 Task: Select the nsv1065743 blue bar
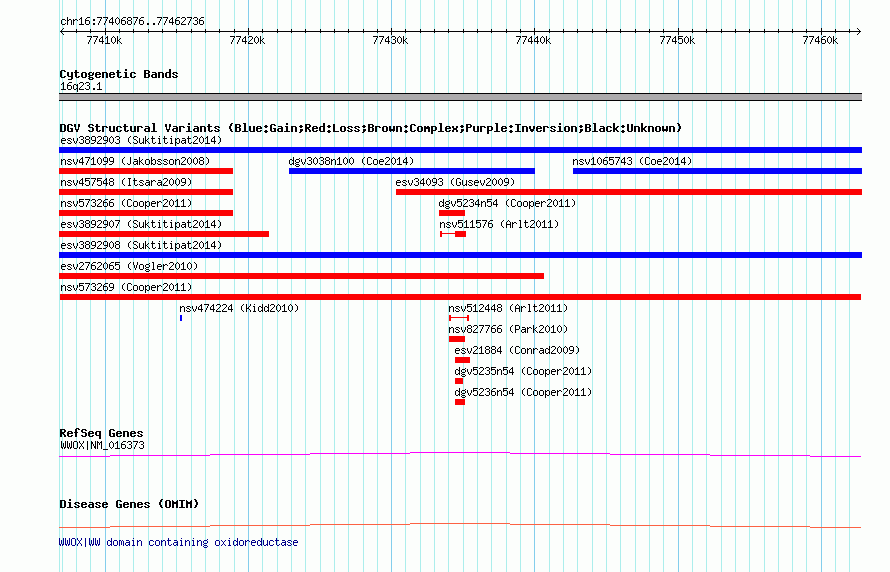tap(717, 171)
